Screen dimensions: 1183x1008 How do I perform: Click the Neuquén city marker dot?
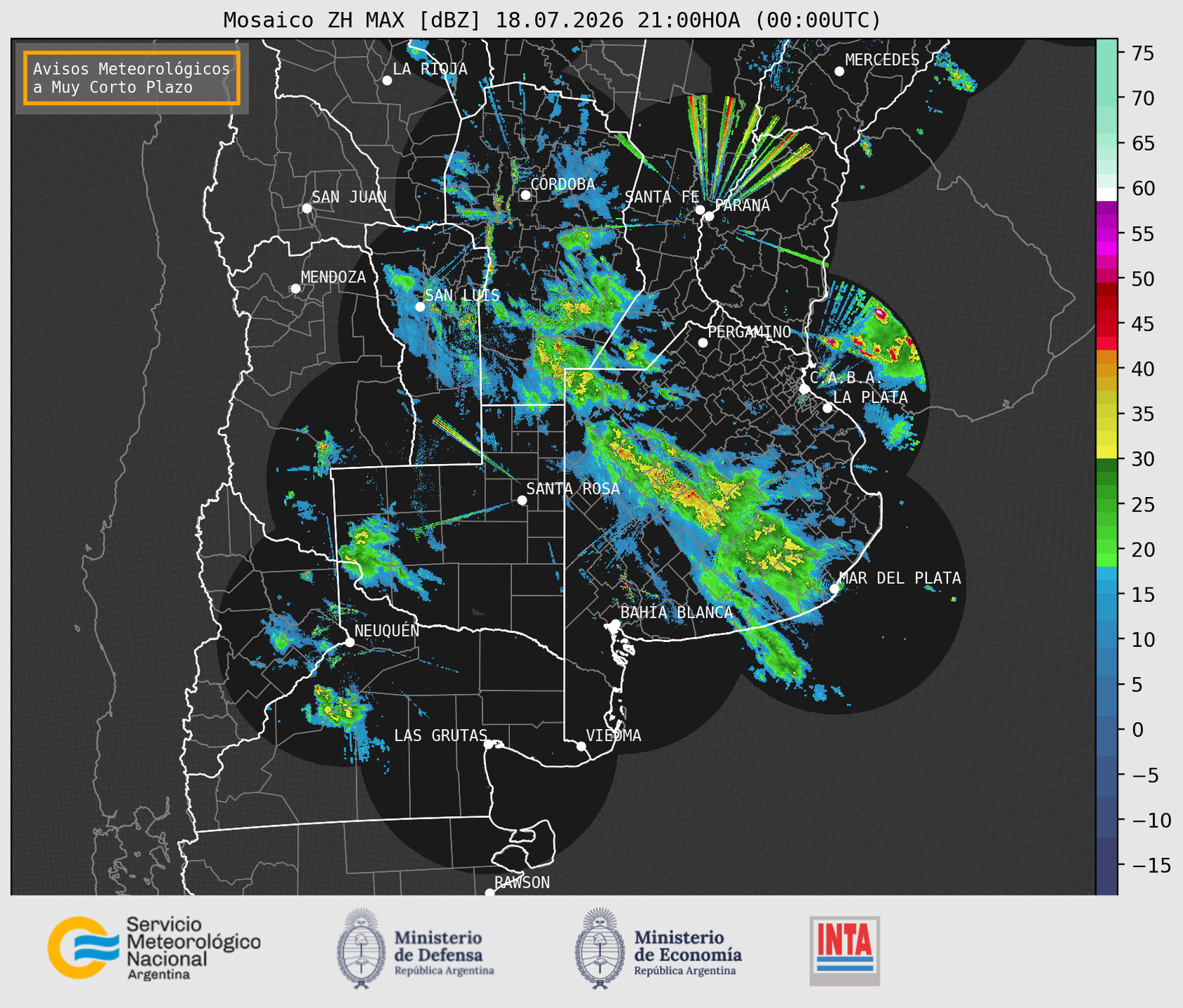click(350, 642)
